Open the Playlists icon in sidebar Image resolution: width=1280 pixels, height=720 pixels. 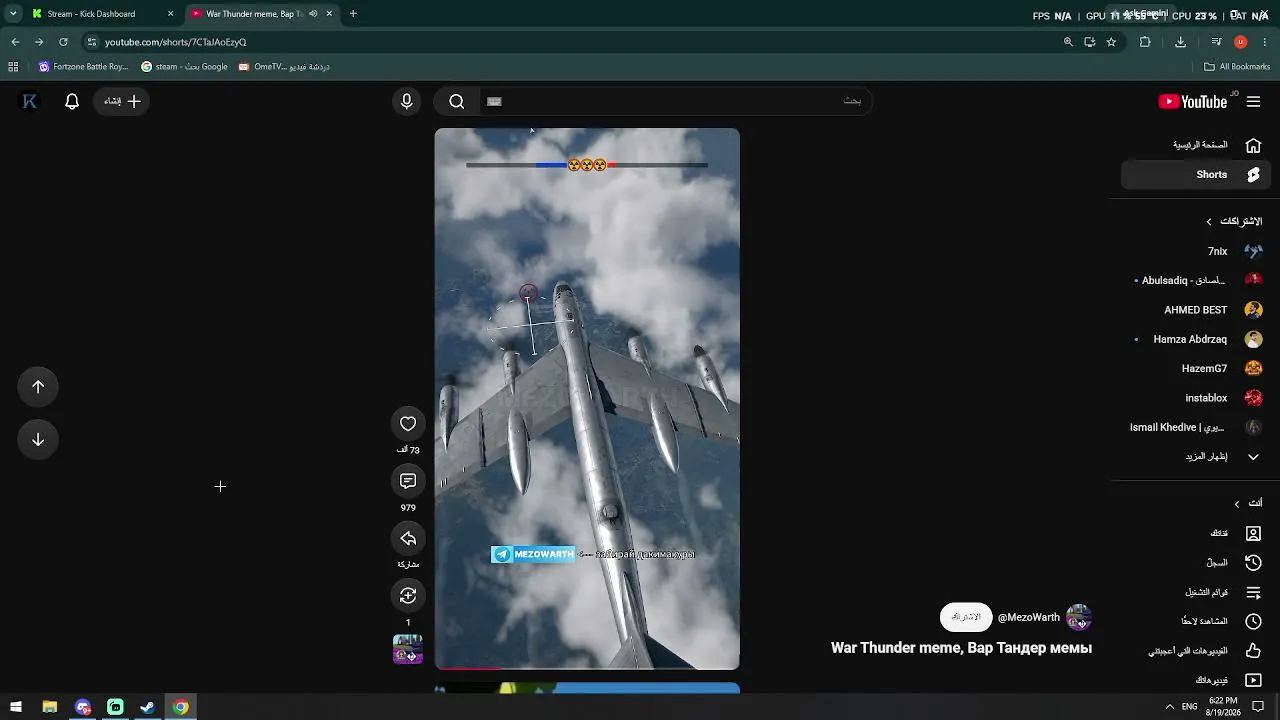click(x=1253, y=592)
